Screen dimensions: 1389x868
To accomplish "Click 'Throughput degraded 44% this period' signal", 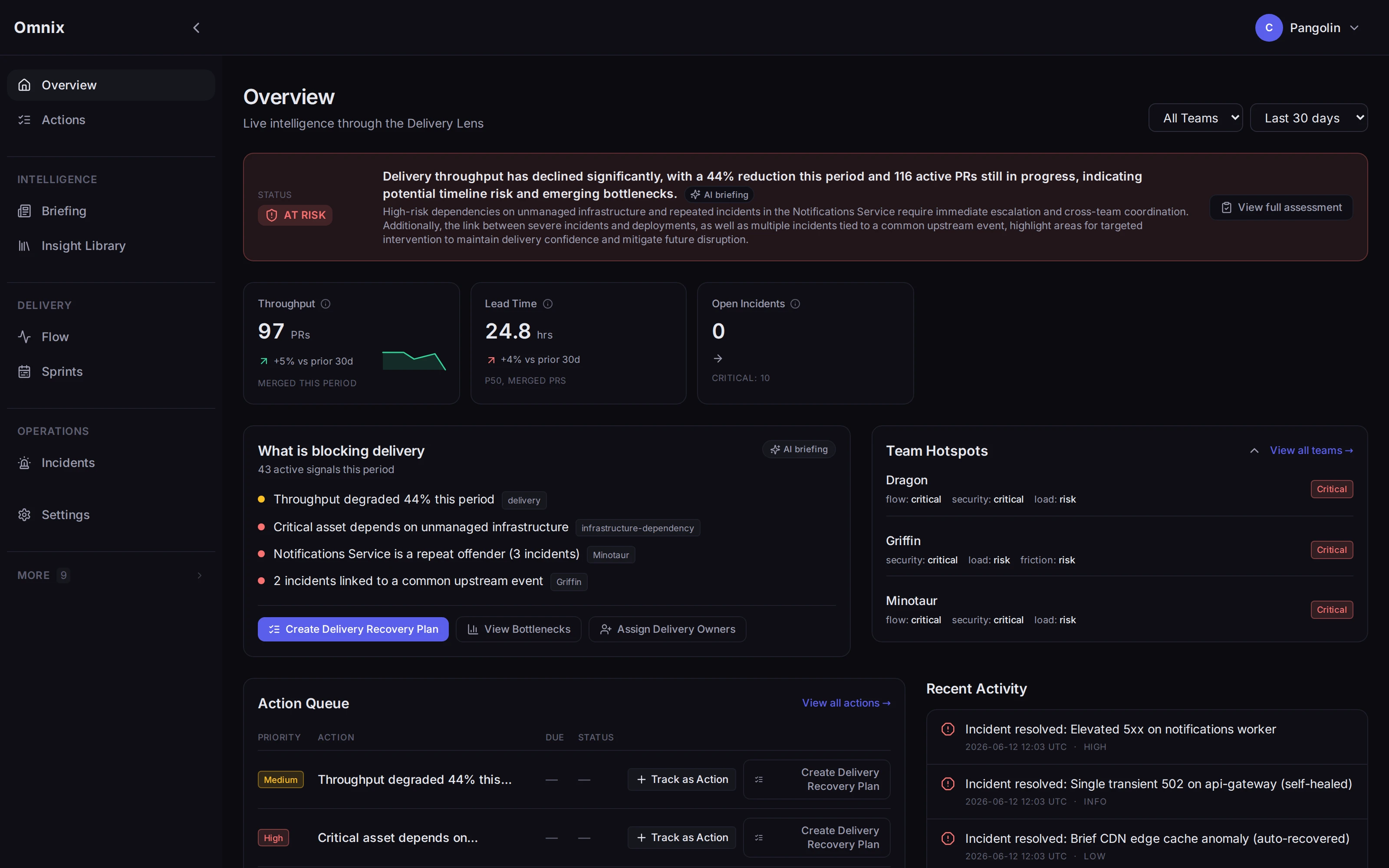I will (x=383, y=500).
